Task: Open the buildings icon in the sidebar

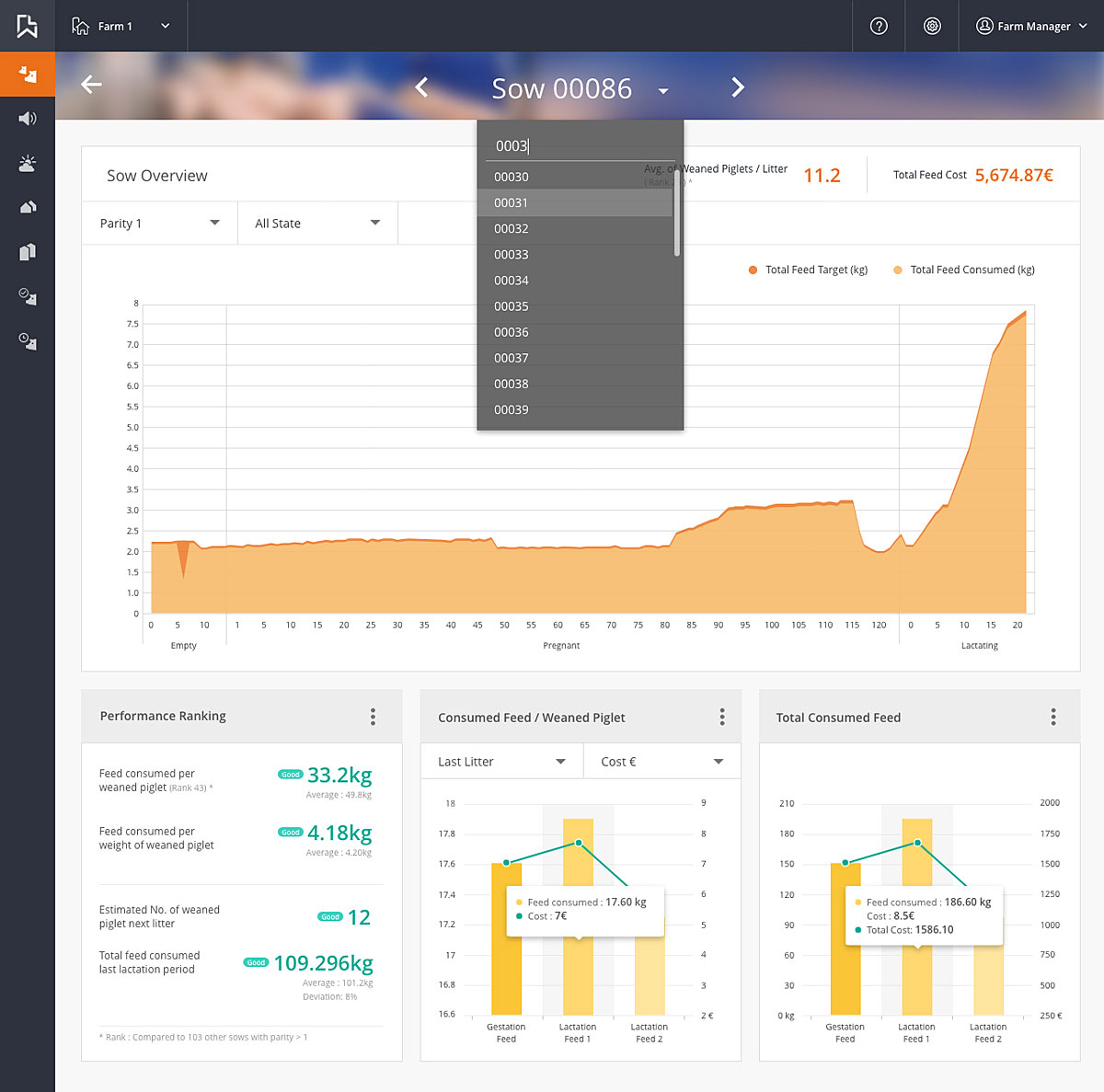Action: point(27,251)
